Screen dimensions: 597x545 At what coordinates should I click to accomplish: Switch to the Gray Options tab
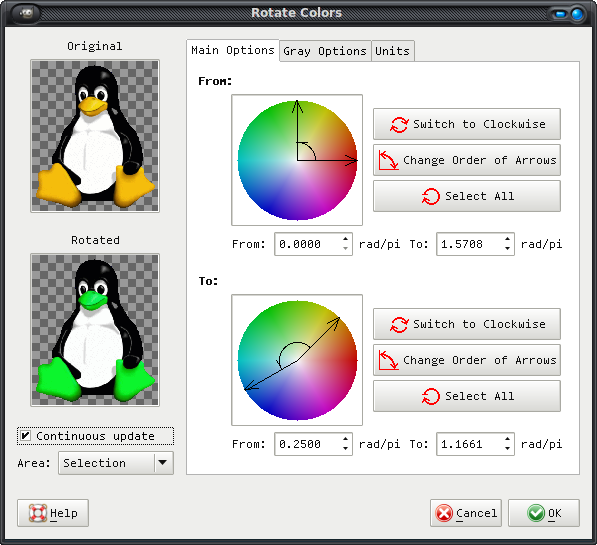tap(325, 51)
